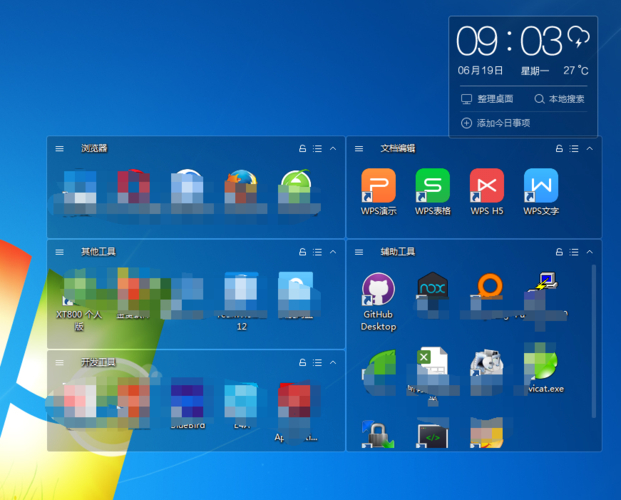Launch the green 360 browser icon
This screenshot has width=621, height=500.
coord(295,185)
